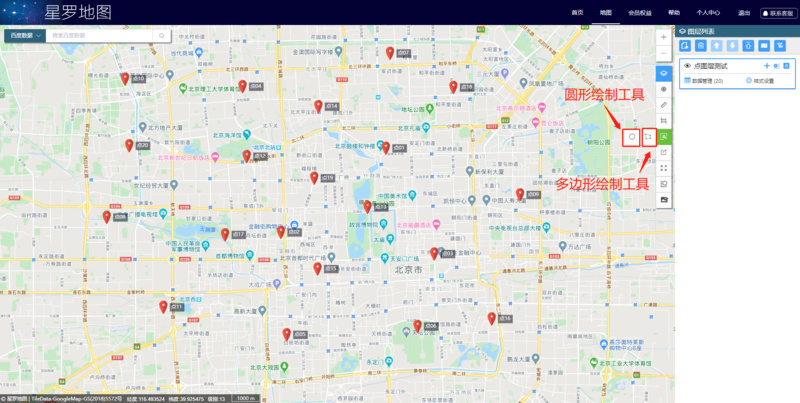Delete layer using the trash icon
Screen dimensions: 800x403
701,46
